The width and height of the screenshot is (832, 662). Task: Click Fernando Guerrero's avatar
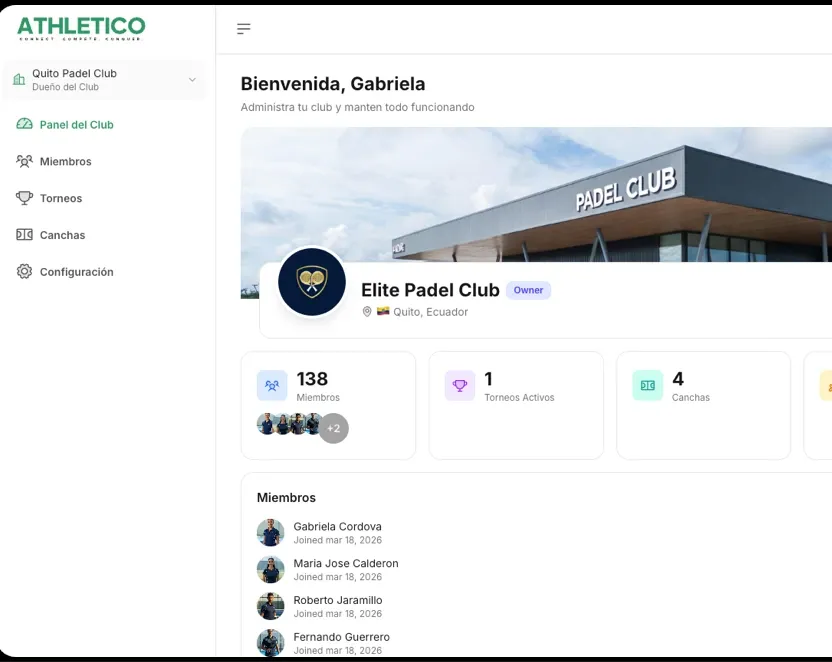(x=271, y=643)
